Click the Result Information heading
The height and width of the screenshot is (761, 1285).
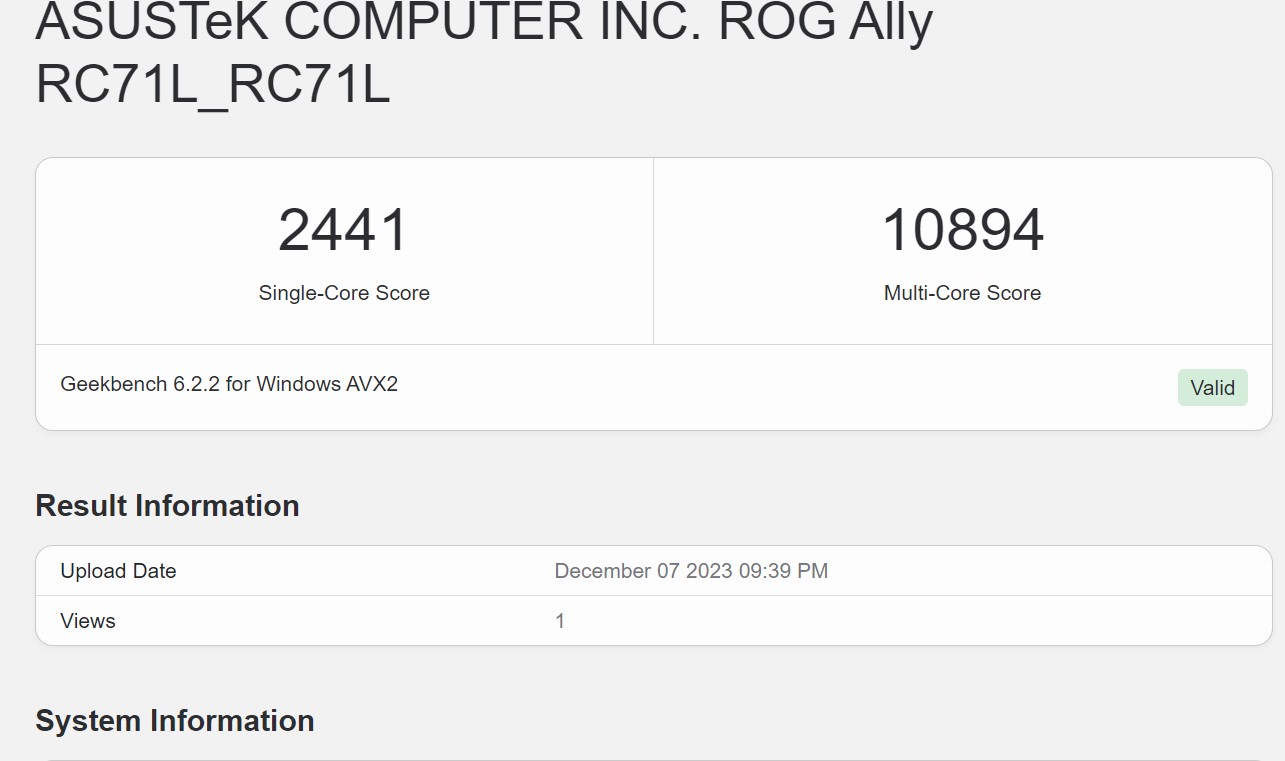click(x=167, y=506)
